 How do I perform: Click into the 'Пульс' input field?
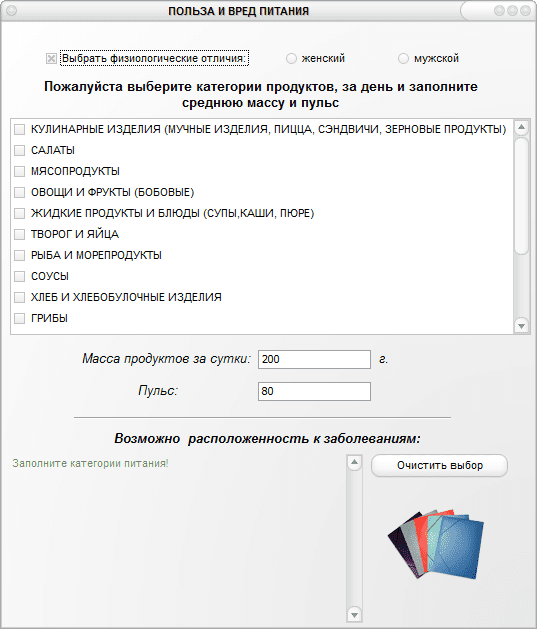(314, 391)
